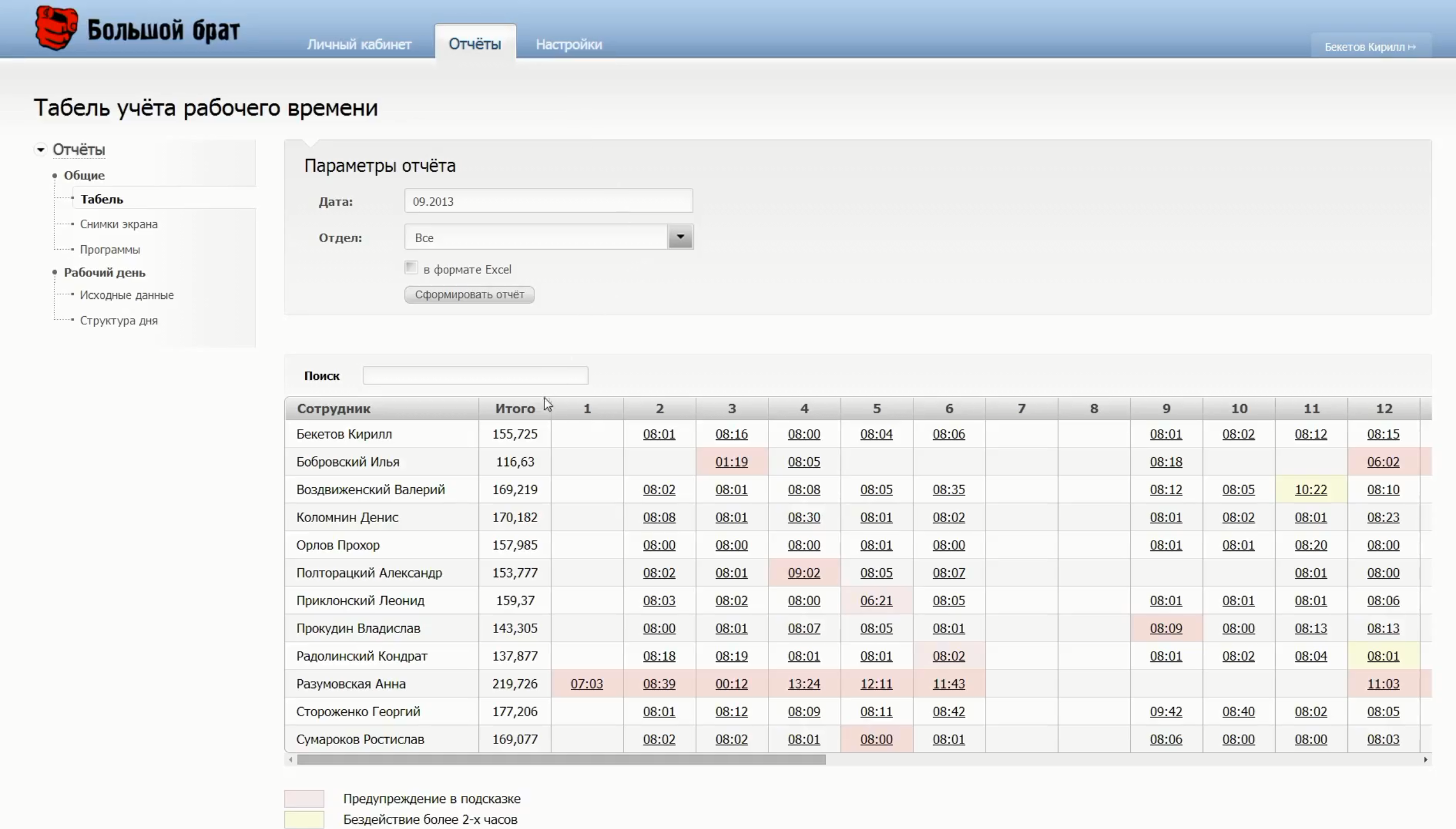Image resolution: width=1456 pixels, height=829 pixels.
Task: Open Структура дня sidebar item
Action: tap(118, 321)
